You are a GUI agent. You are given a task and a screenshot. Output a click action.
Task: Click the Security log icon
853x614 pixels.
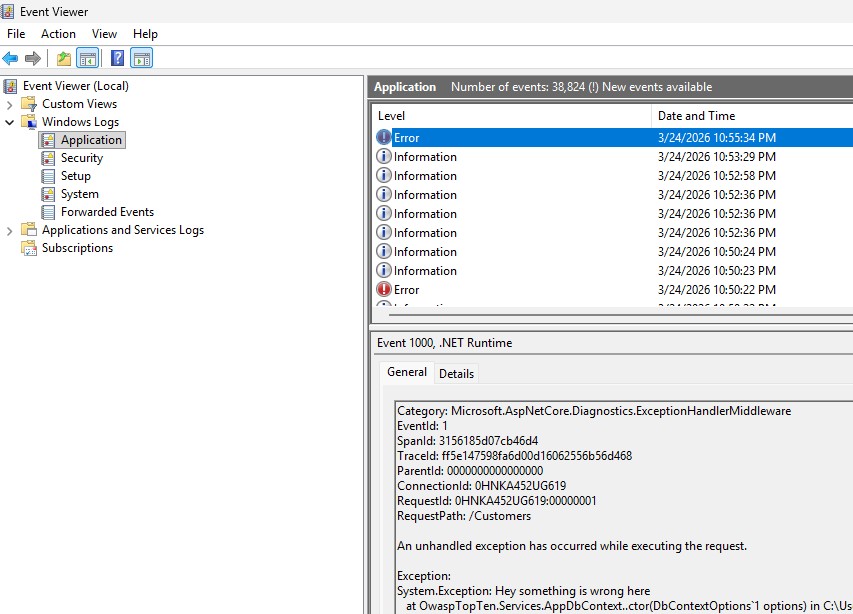coord(48,158)
